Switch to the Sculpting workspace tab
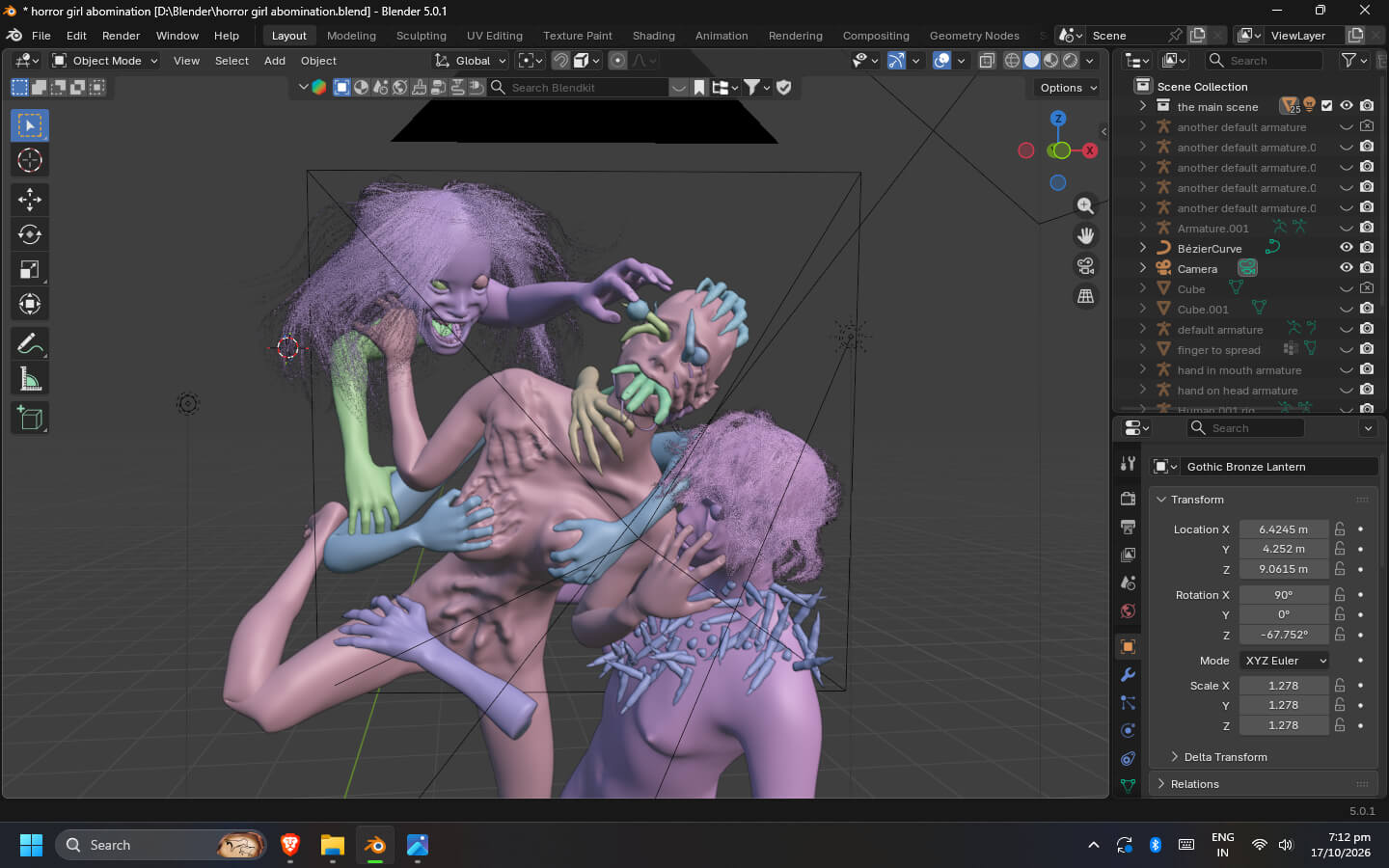Screen dimensions: 1389x868 [421, 36]
